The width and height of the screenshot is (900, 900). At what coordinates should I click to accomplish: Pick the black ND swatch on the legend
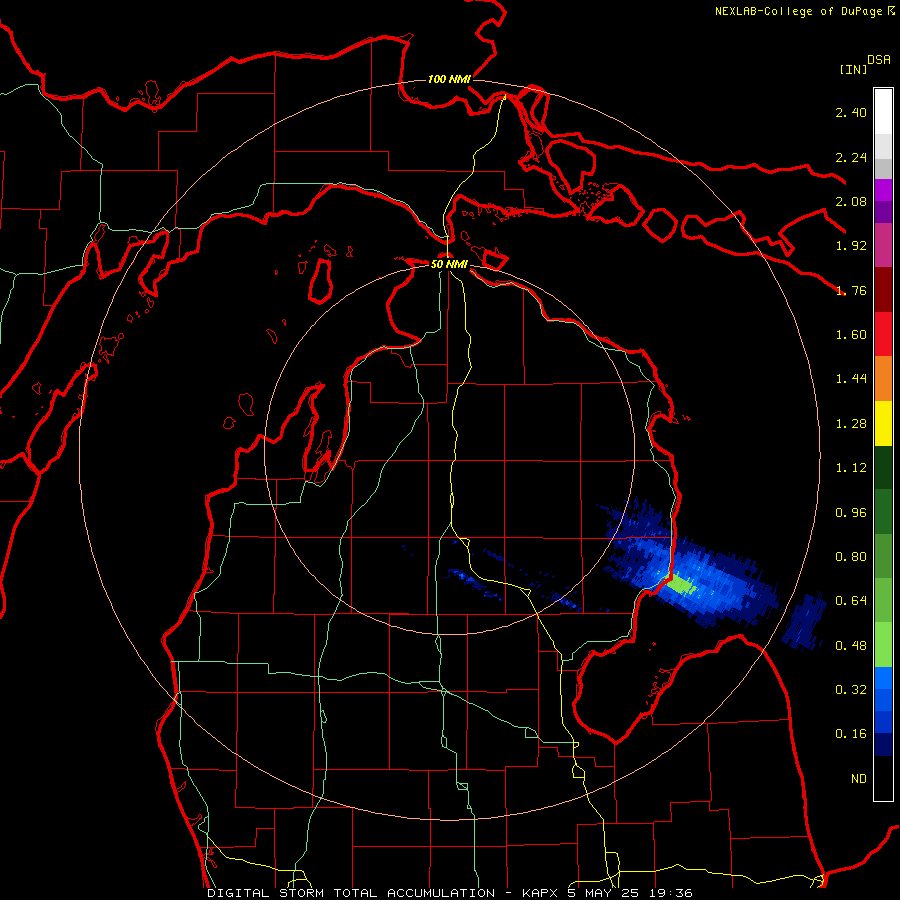coord(883,778)
